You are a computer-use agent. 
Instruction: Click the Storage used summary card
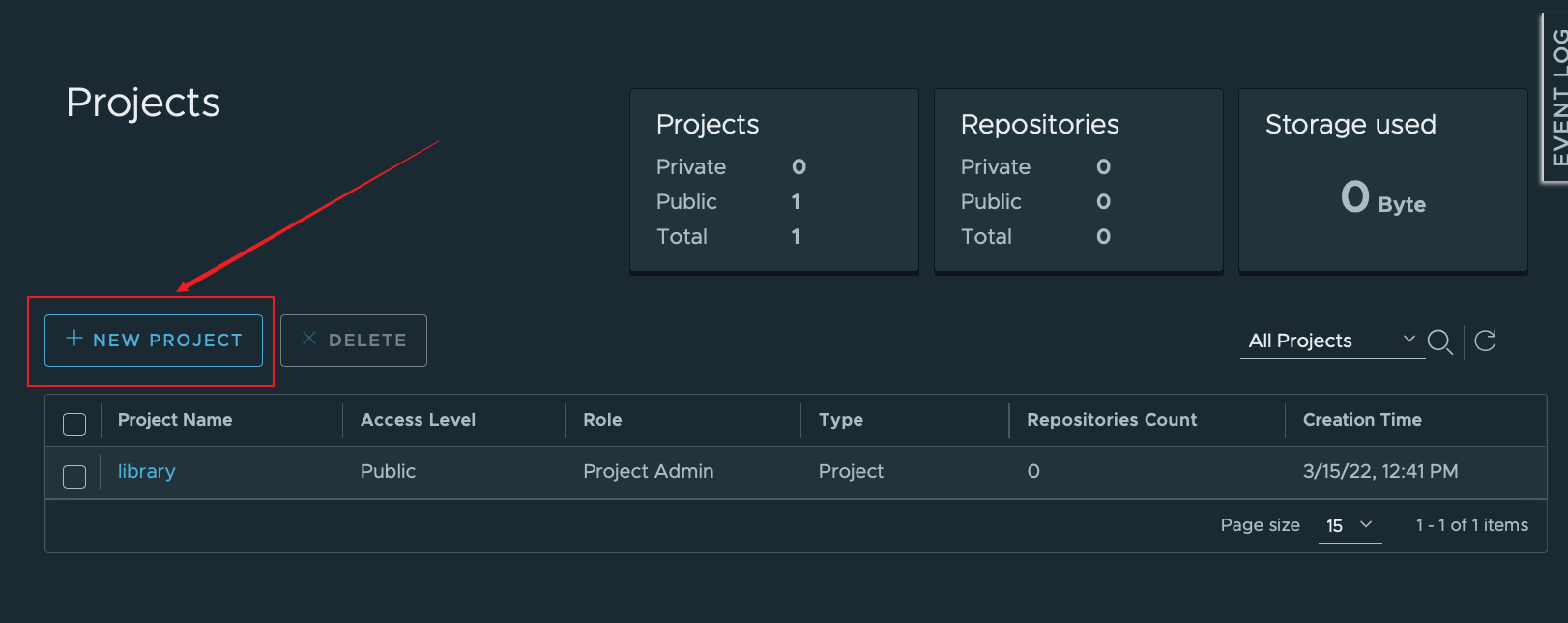[1382, 180]
